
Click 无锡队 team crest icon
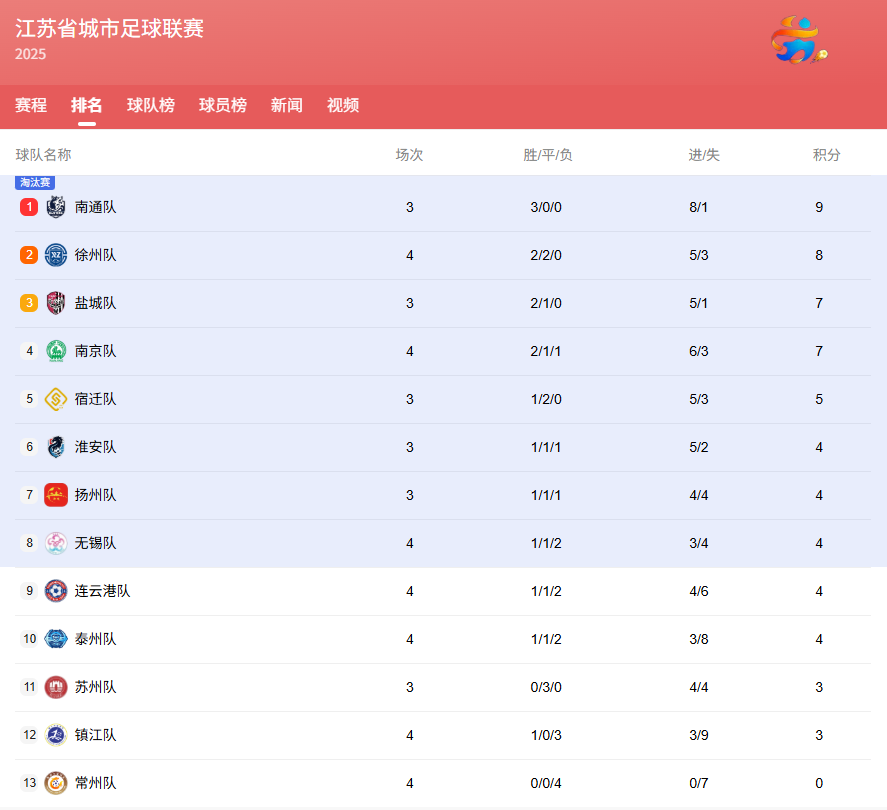click(x=56, y=543)
